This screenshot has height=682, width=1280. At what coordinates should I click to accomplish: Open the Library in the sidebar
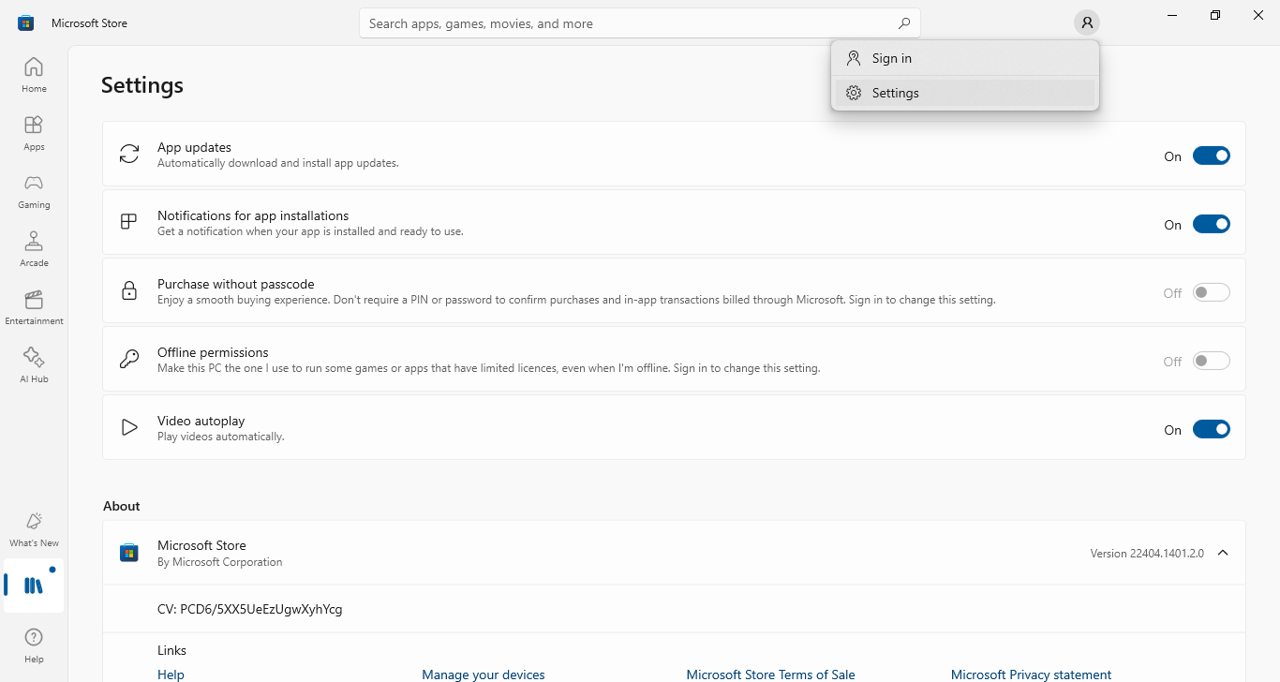tap(33, 586)
